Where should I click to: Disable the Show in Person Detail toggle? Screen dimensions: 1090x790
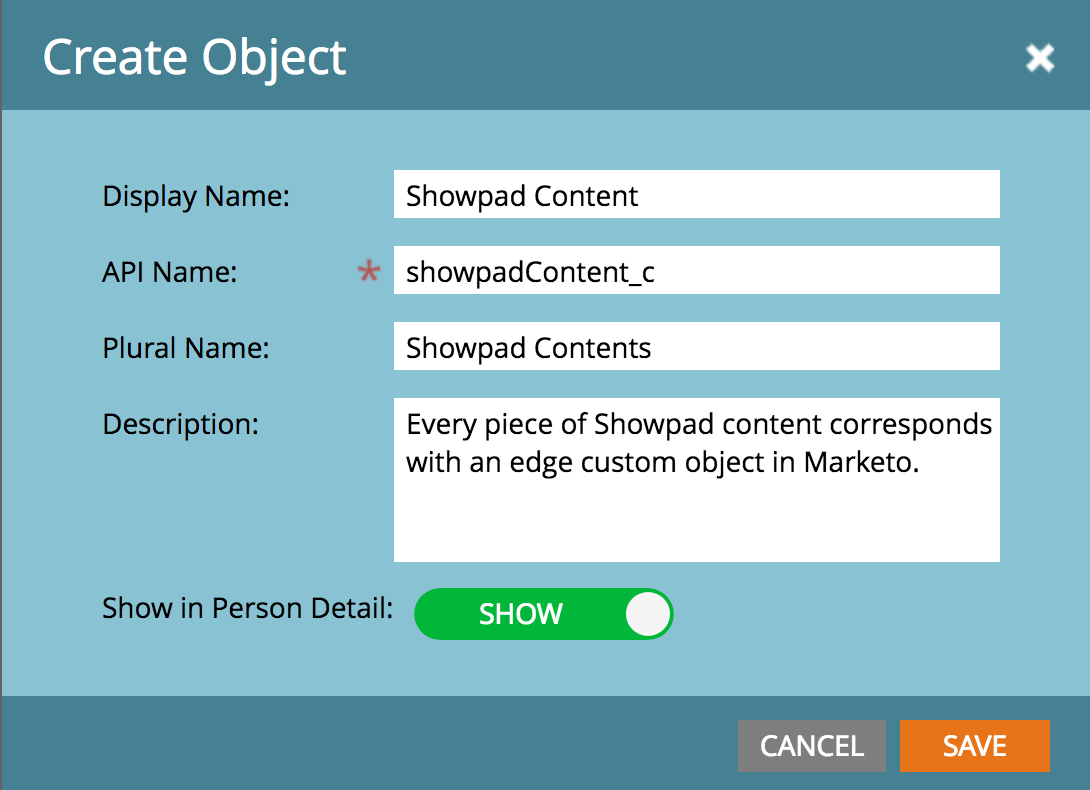(x=544, y=614)
